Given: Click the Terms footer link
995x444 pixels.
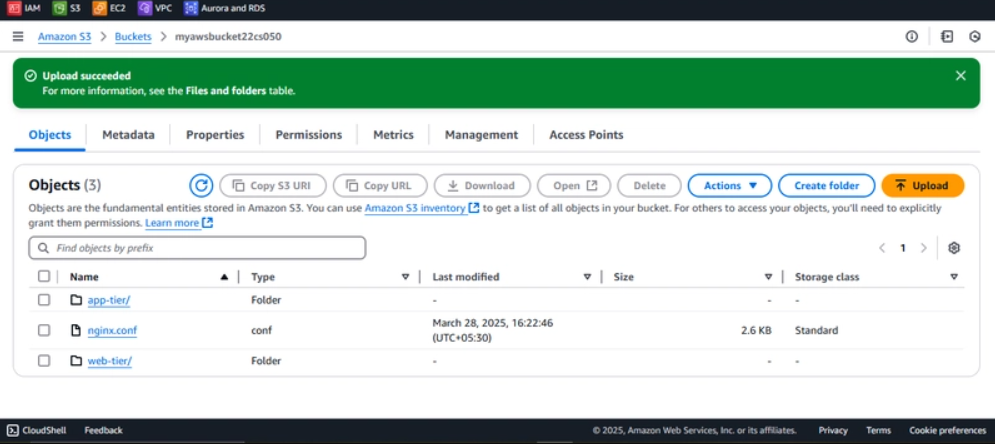Looking at the screenshot, I should click(878, 430).
